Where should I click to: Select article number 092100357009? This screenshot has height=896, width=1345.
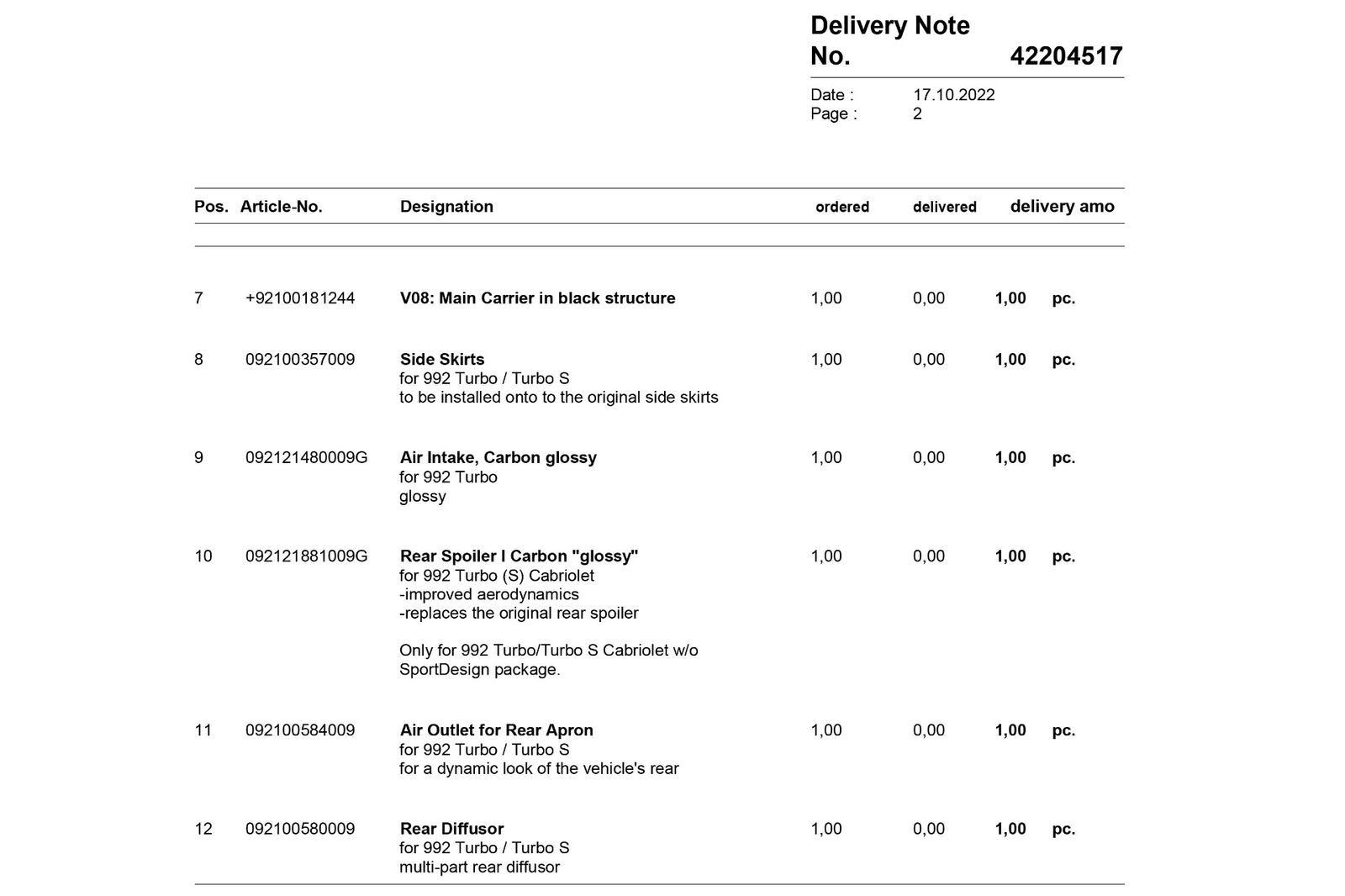point(300,360)
